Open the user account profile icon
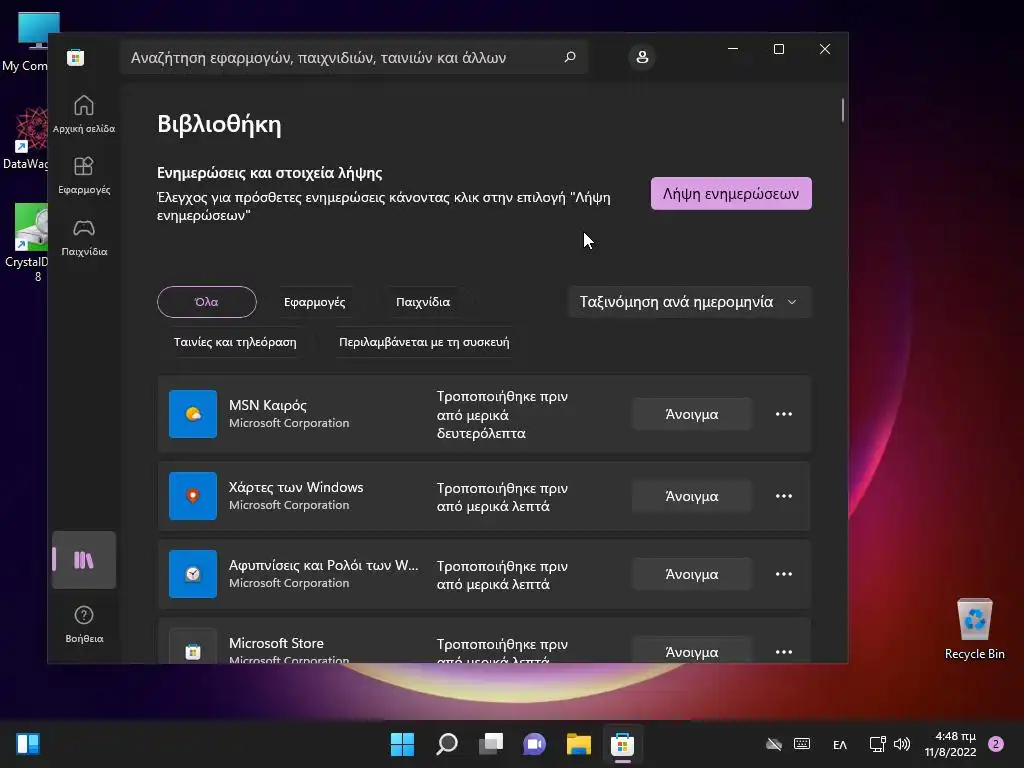This screenshot has height=768, width=1024. click(x=642, y=57)
